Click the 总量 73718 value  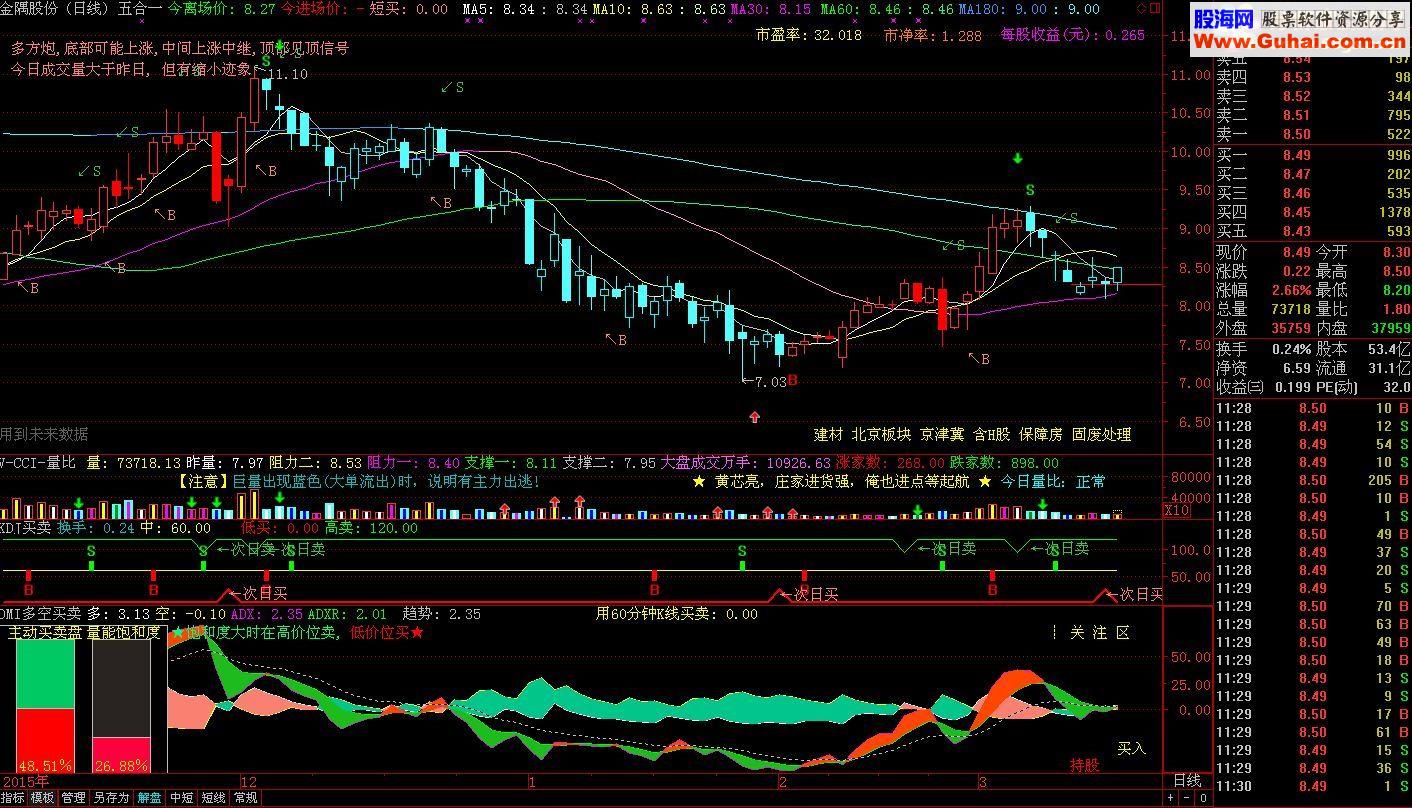[1289, 310]
